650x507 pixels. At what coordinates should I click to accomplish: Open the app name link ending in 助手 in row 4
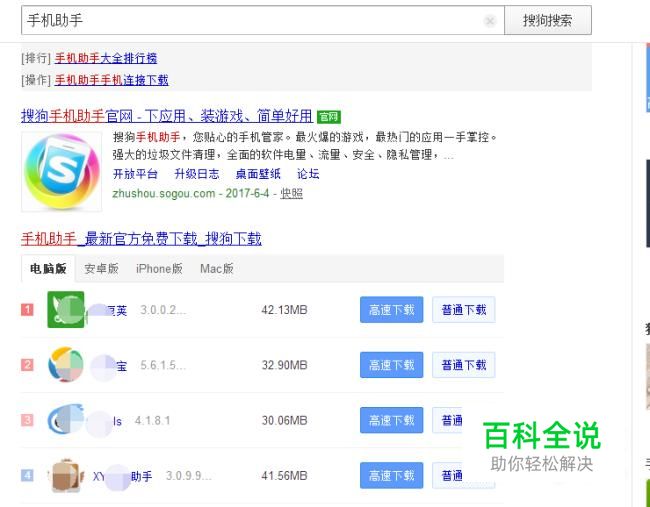pos(123,476)
